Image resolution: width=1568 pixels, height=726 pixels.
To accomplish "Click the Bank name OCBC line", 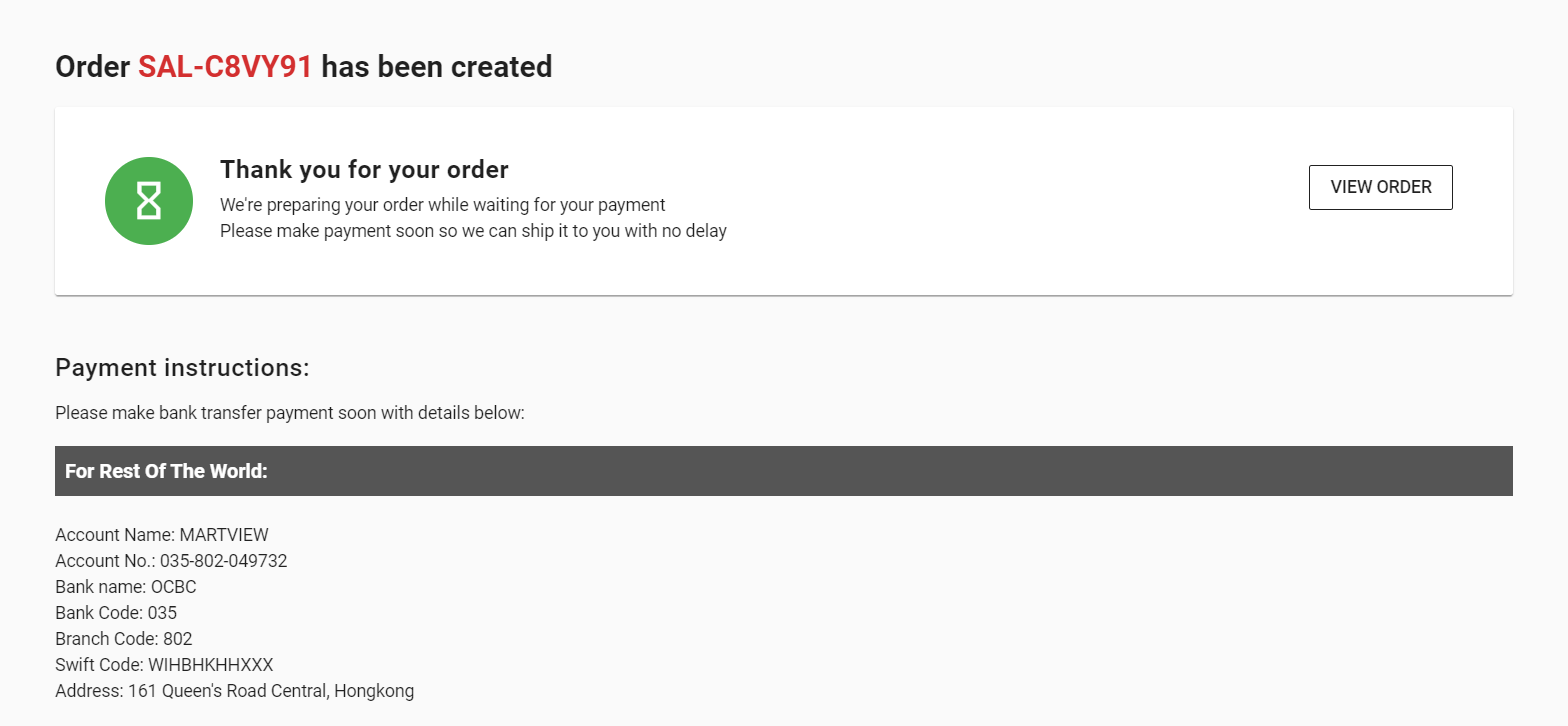I will pos(126,587).
